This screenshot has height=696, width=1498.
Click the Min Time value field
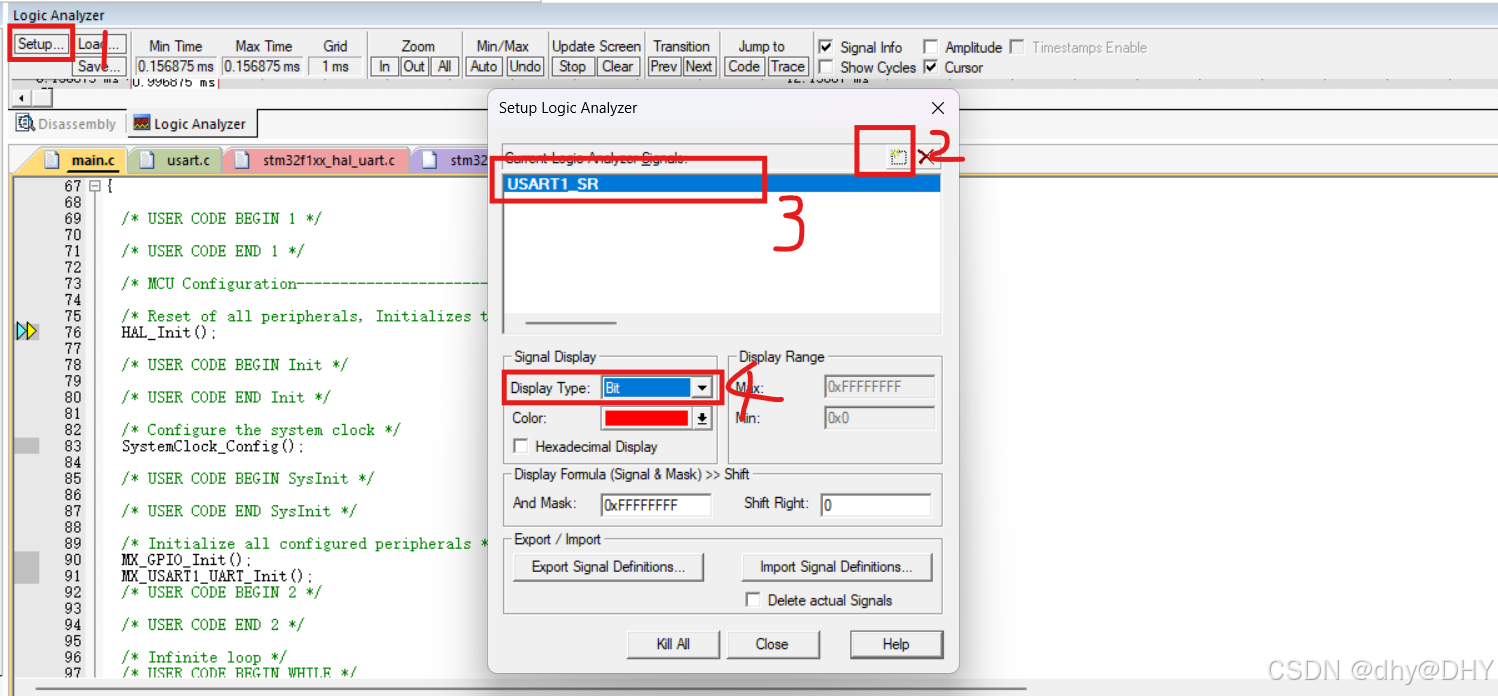coord(176,66)
